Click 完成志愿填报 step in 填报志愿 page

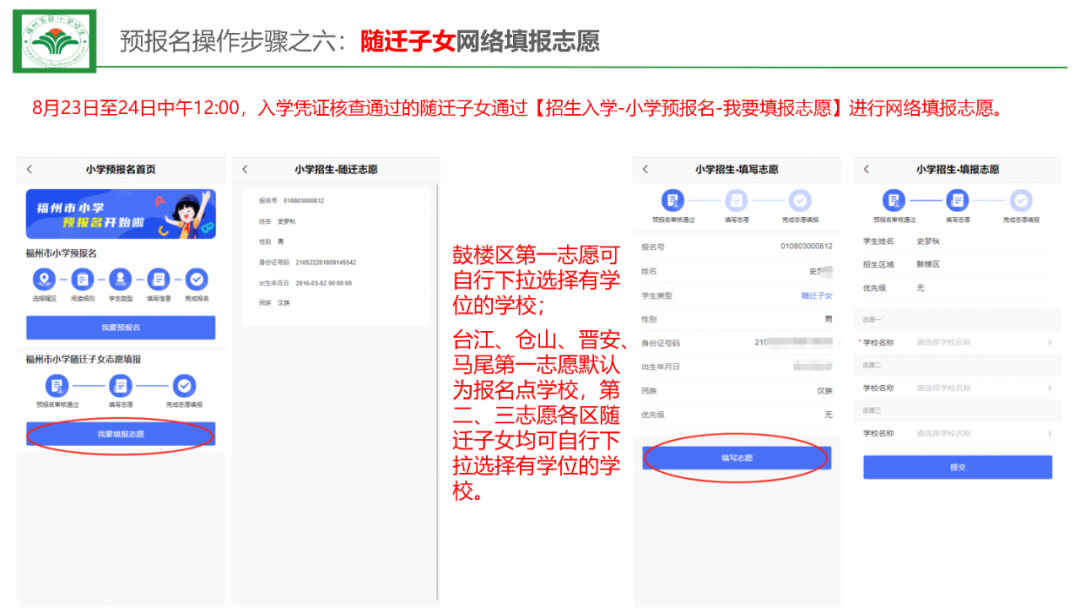(x=1020, y=200)
